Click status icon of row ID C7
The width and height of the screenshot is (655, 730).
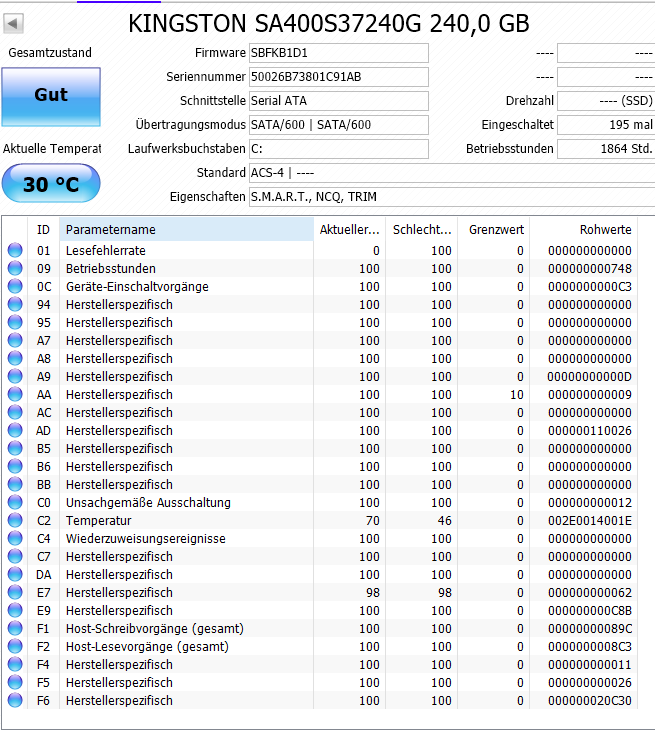pyautogui.click(x=15, y=556)
